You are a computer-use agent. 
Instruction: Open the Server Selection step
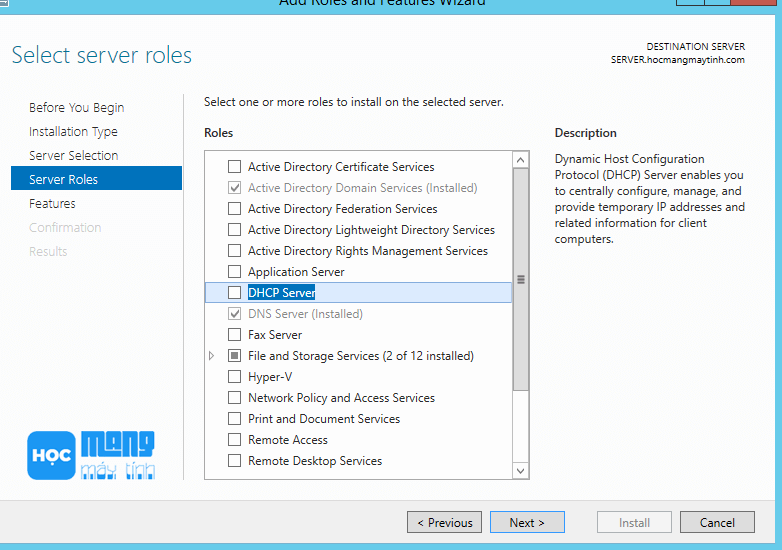(x=73, y=156)
